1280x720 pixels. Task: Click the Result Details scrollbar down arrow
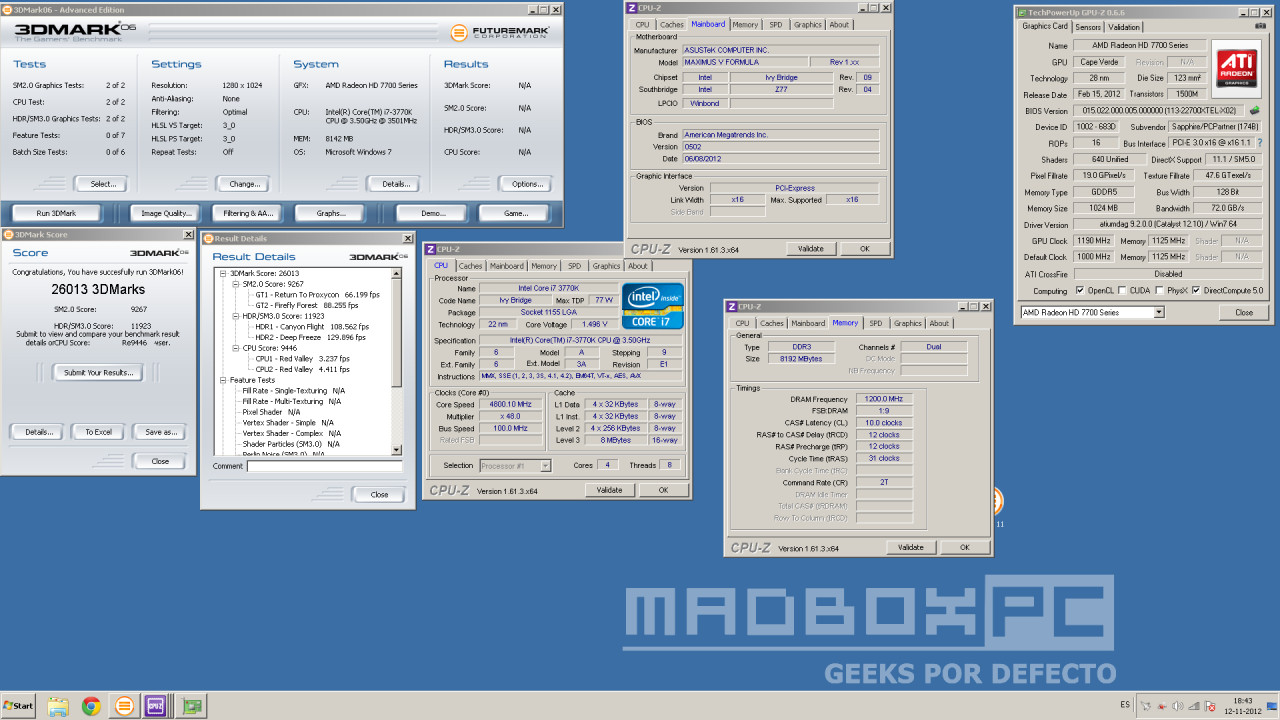pyautogui.click(x=397, y=451)
